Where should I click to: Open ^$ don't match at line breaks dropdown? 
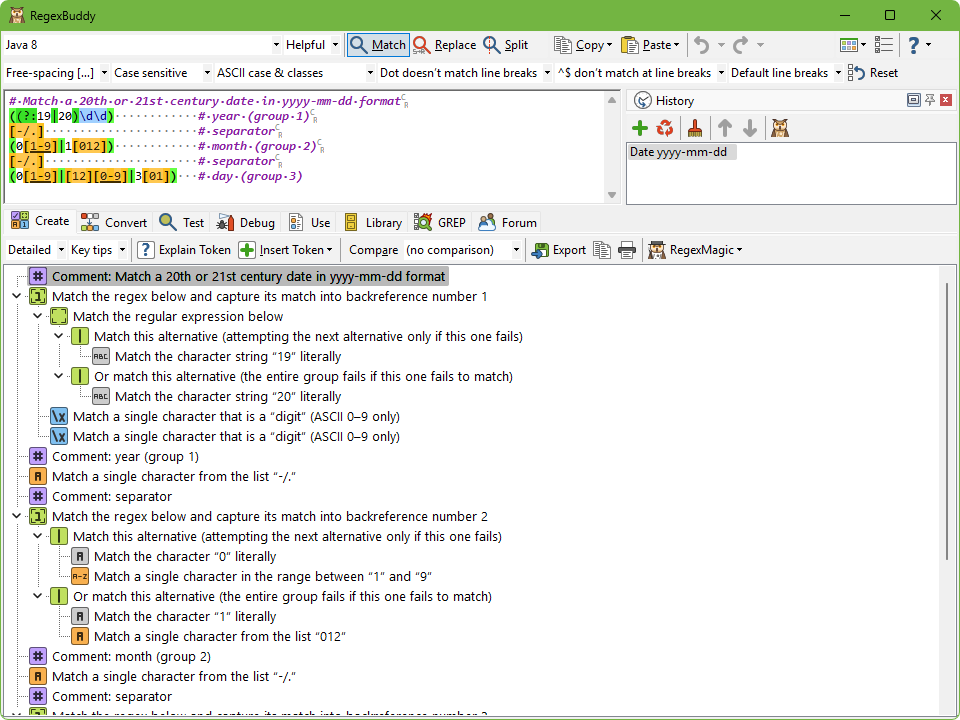pyautogui.click(x=721, y=73)
